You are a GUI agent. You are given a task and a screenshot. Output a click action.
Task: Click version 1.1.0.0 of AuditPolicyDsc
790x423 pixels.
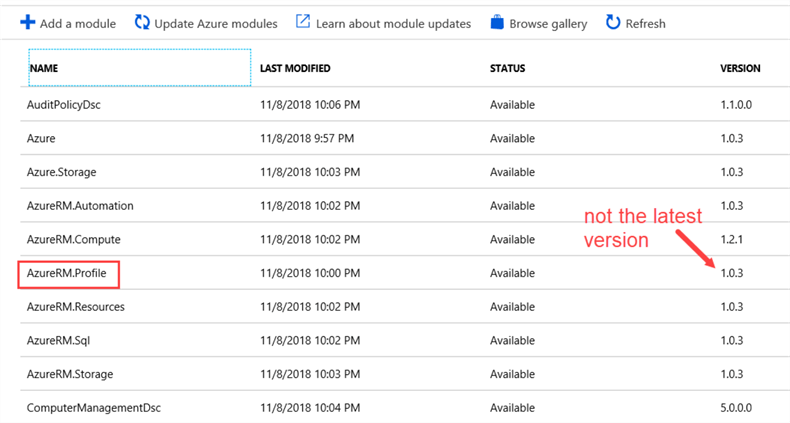pyautogui.click(x=736, y=105)
